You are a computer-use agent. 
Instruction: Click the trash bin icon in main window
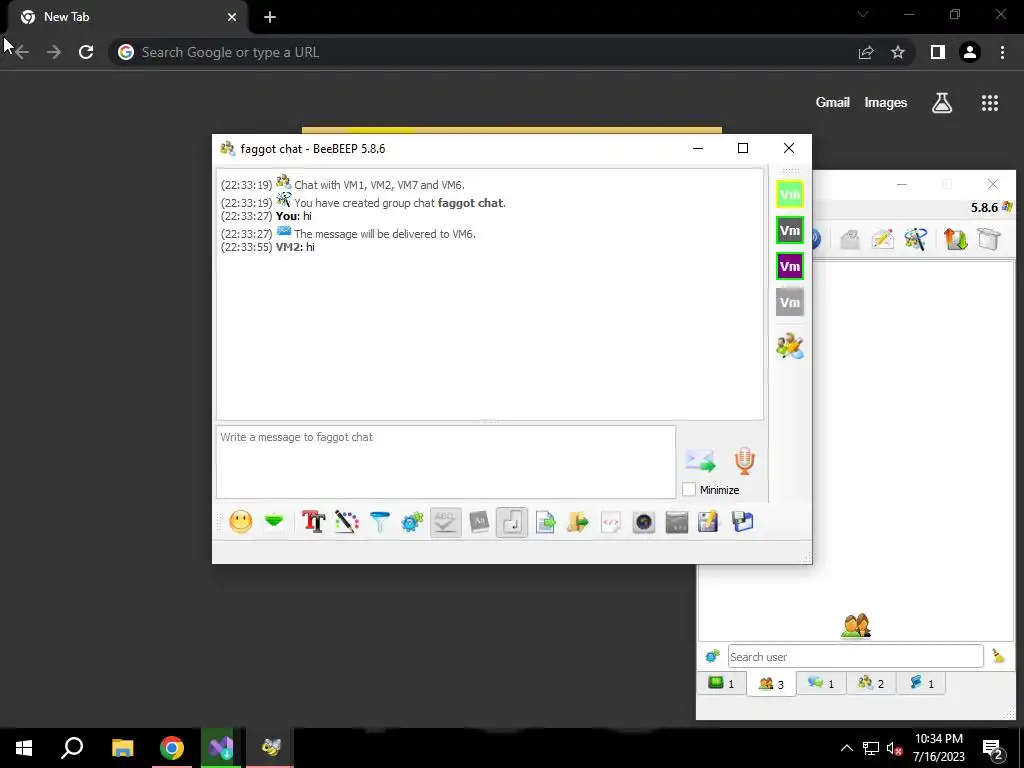(x=989, y=239)
